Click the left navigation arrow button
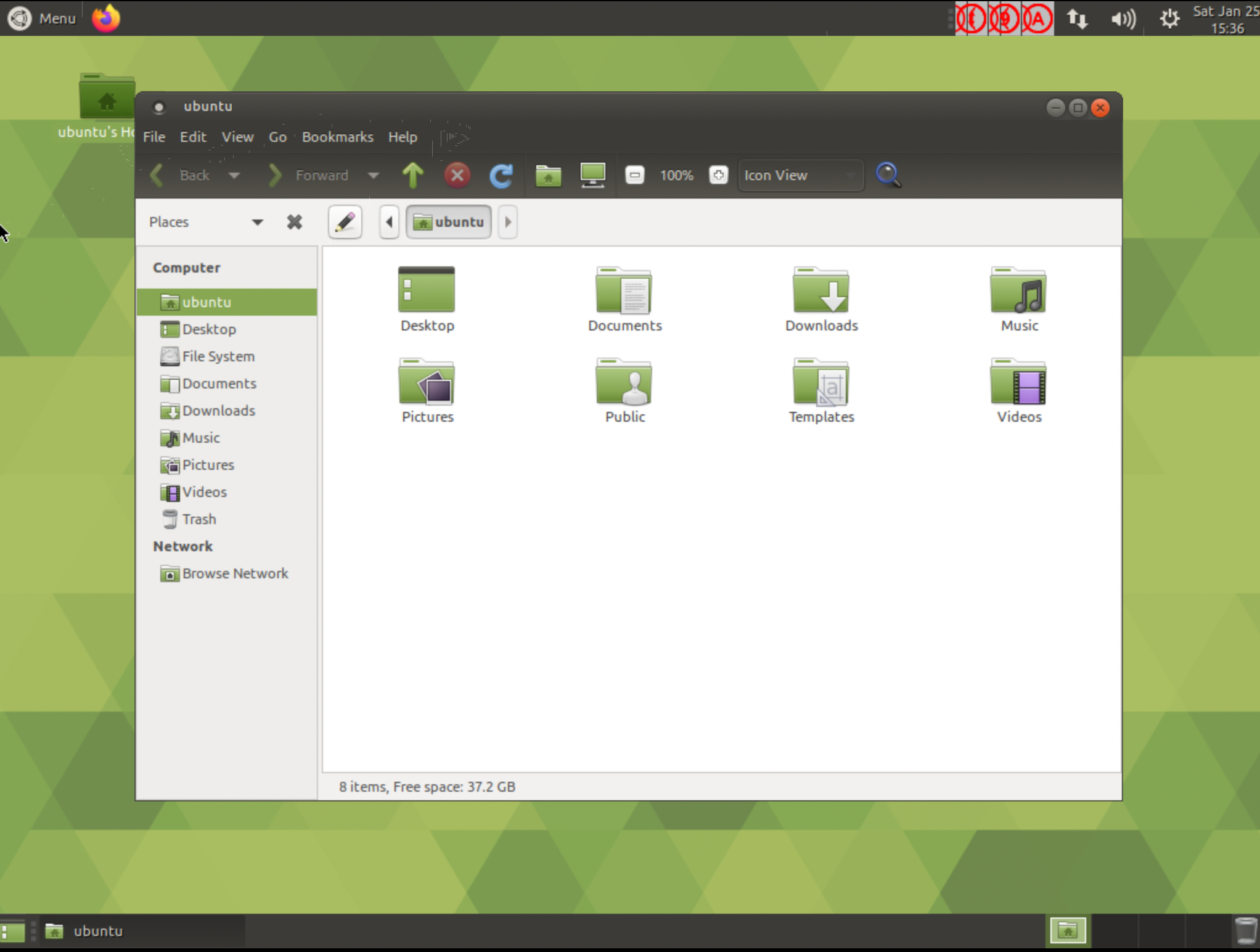 [x=389, y=221]
